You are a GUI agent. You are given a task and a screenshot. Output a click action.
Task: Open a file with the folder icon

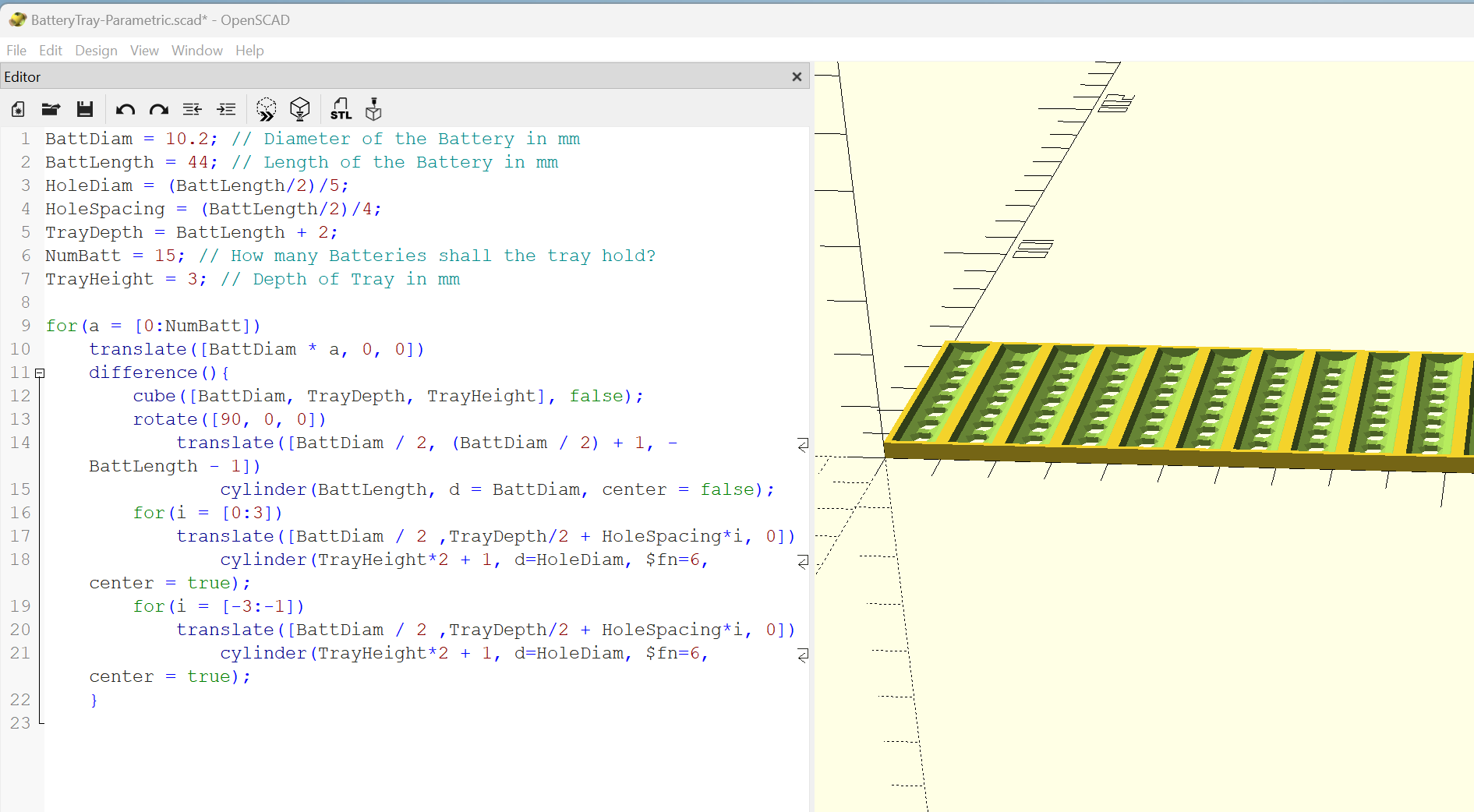[51, 110]
